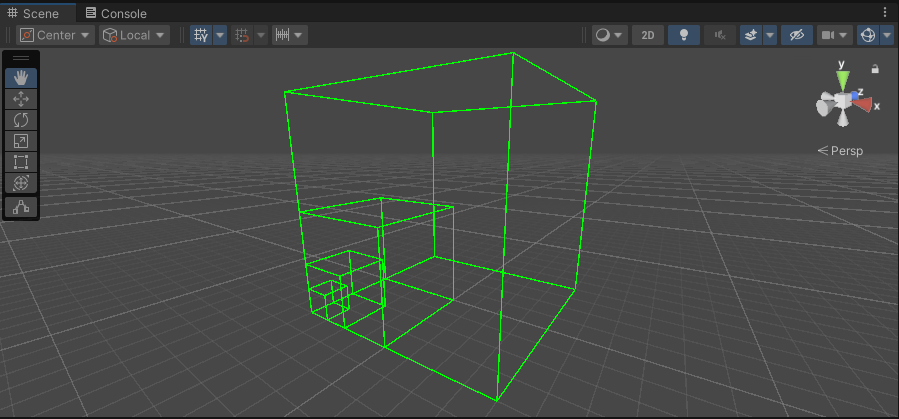Click the red X axis cone on gizmo
The image size is (899, 419).
coord(866,102)
